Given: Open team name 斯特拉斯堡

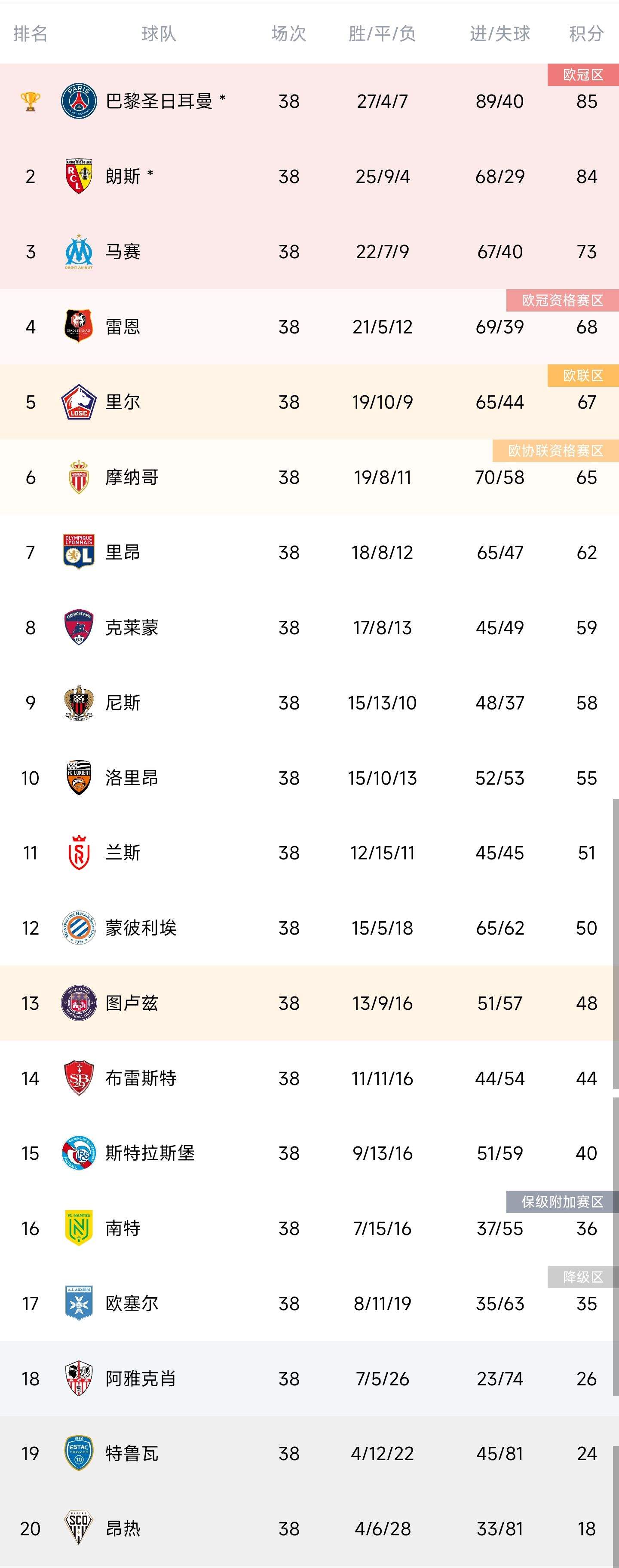Looking at the screenshot, I should coord(150,1153).
